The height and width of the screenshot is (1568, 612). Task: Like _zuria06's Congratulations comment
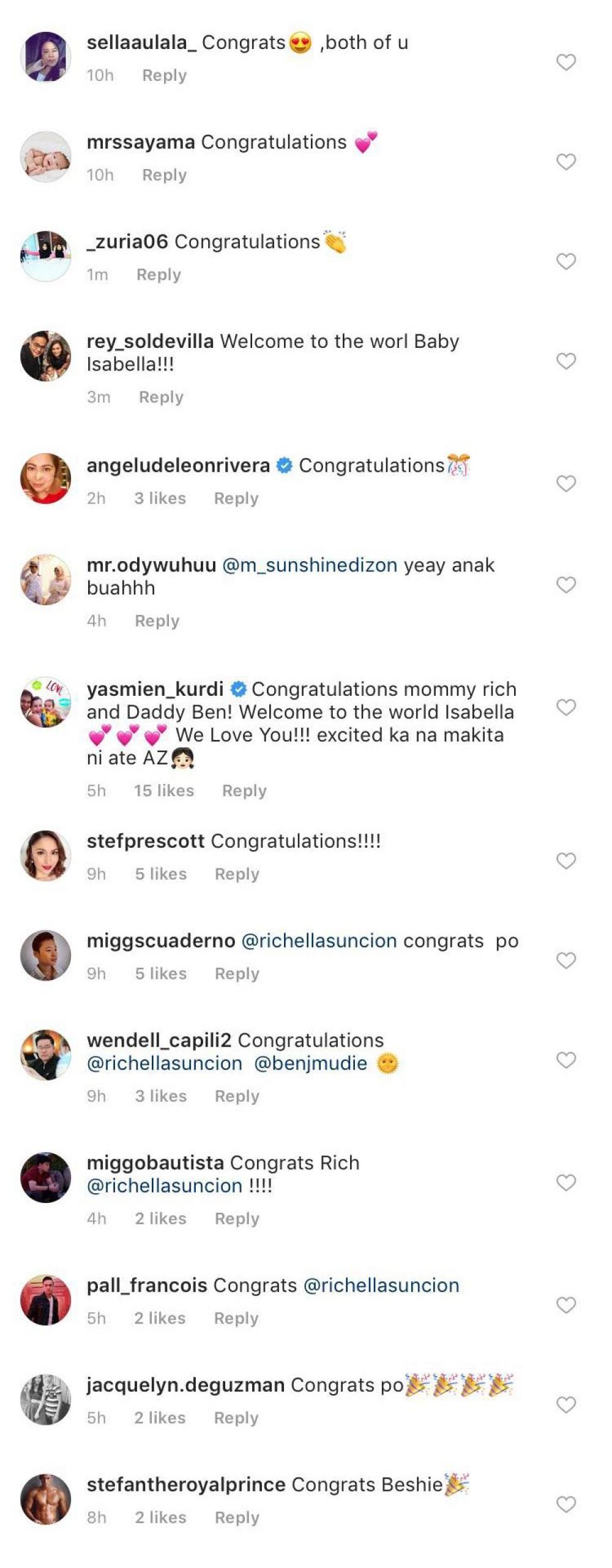[x=565, y=262]
